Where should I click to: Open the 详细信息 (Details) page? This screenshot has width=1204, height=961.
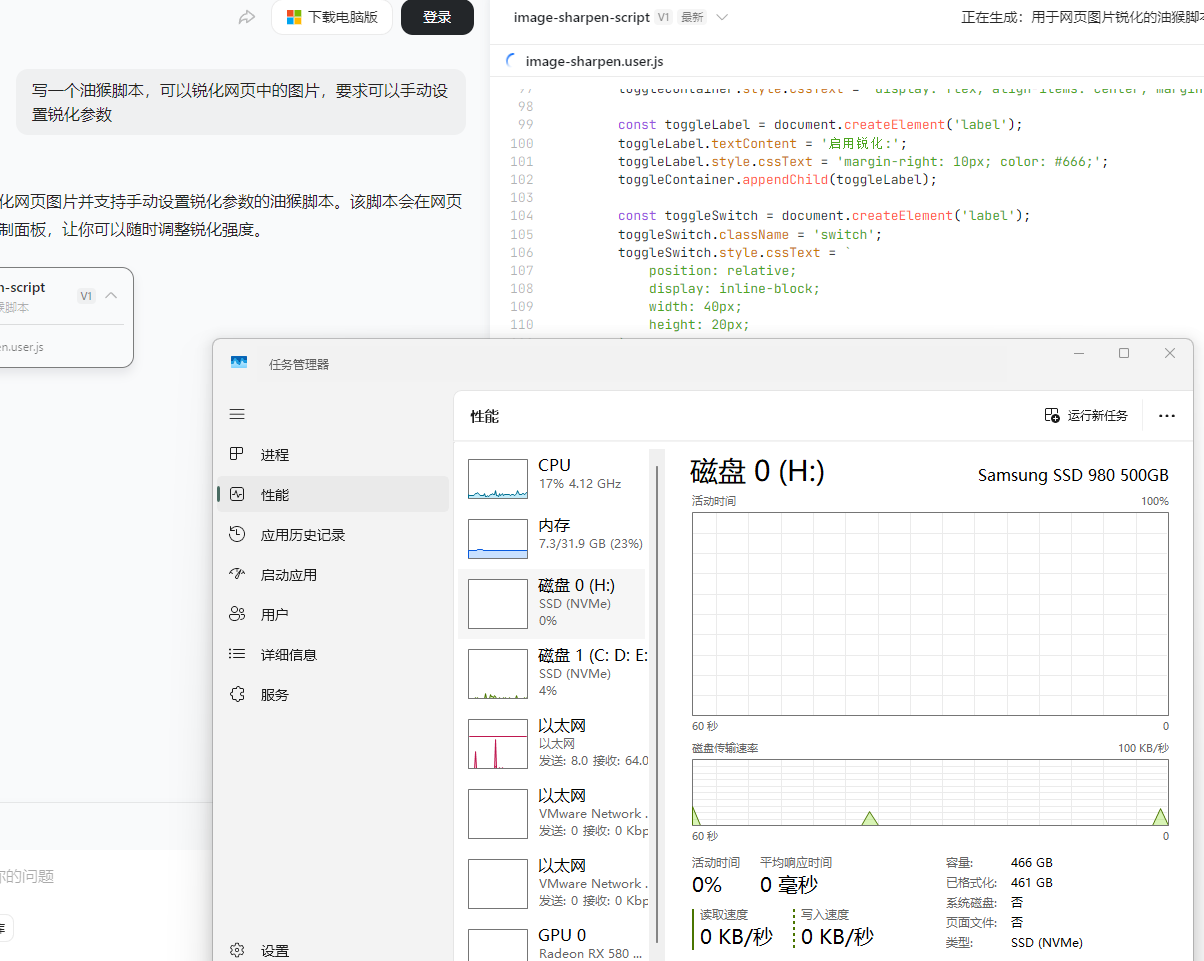pos(333,654)
